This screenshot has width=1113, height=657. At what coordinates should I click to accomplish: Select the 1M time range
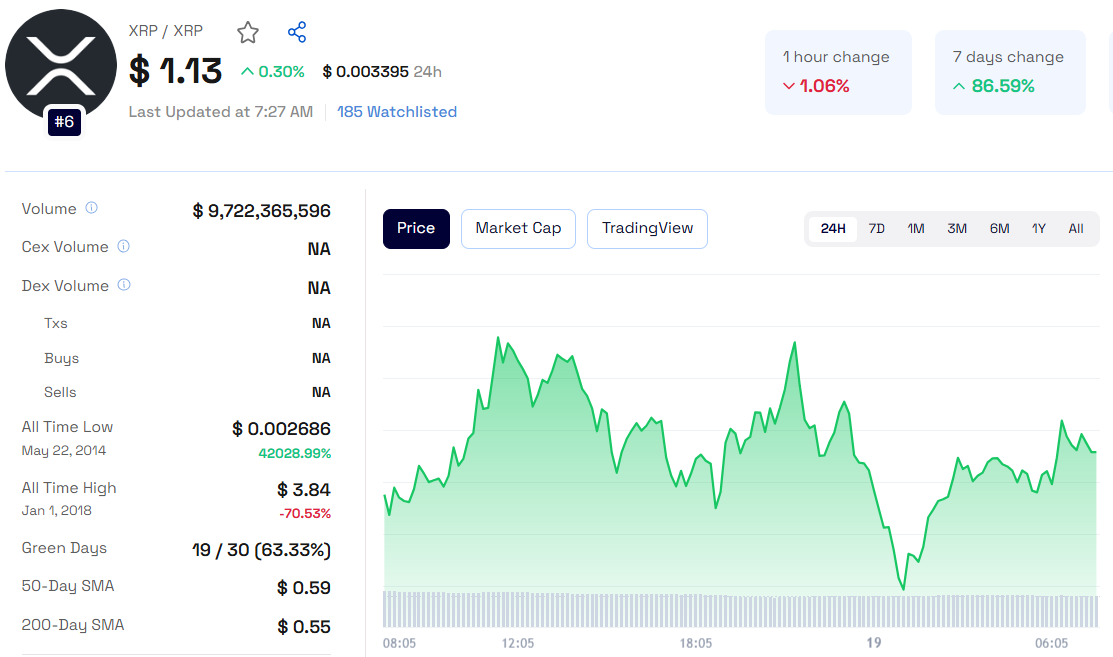coord(916,228)
